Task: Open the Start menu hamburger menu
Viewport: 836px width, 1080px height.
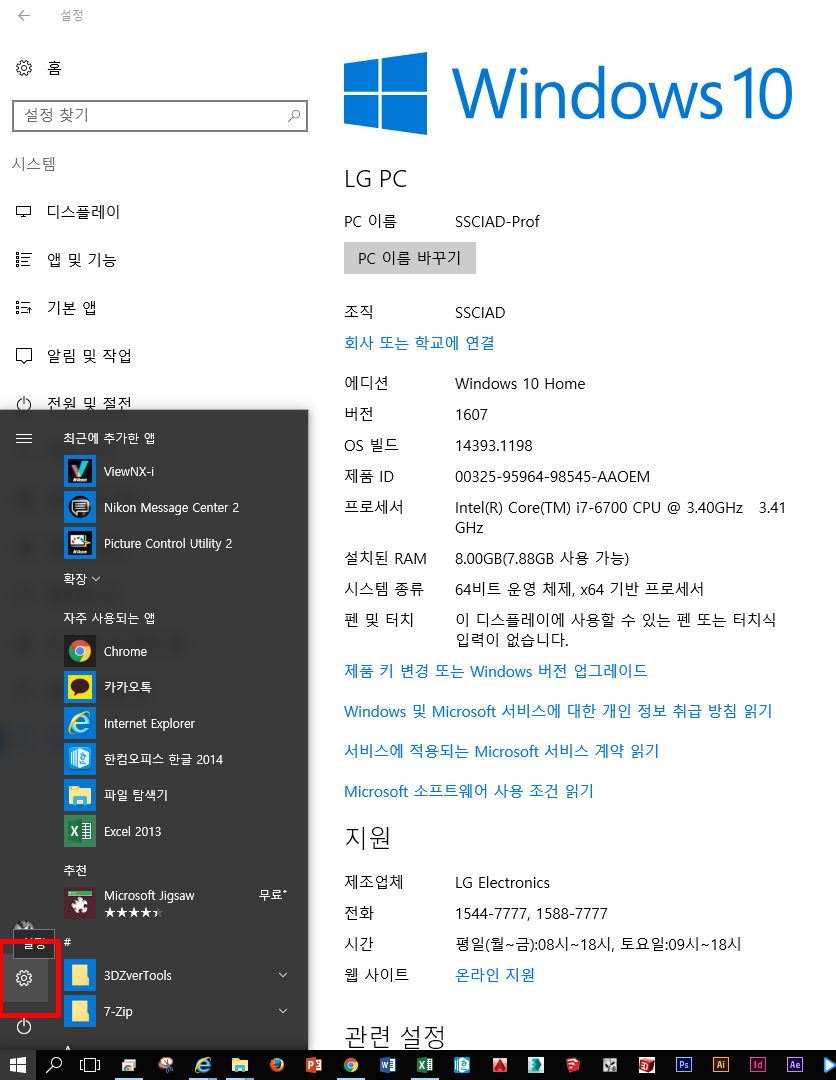Action: coord(24,438)
